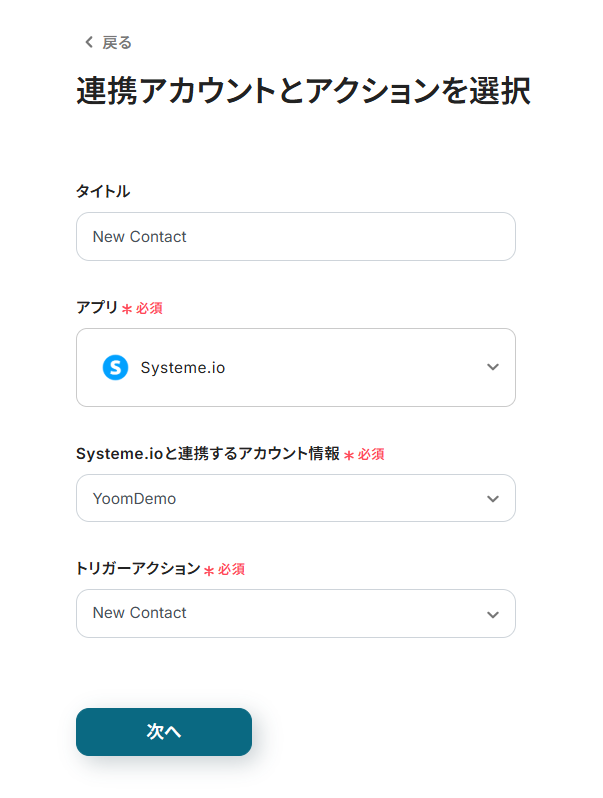Click the chevron in the trigger action selector
The height and width of the screenshot is (798, 603).
492,614
